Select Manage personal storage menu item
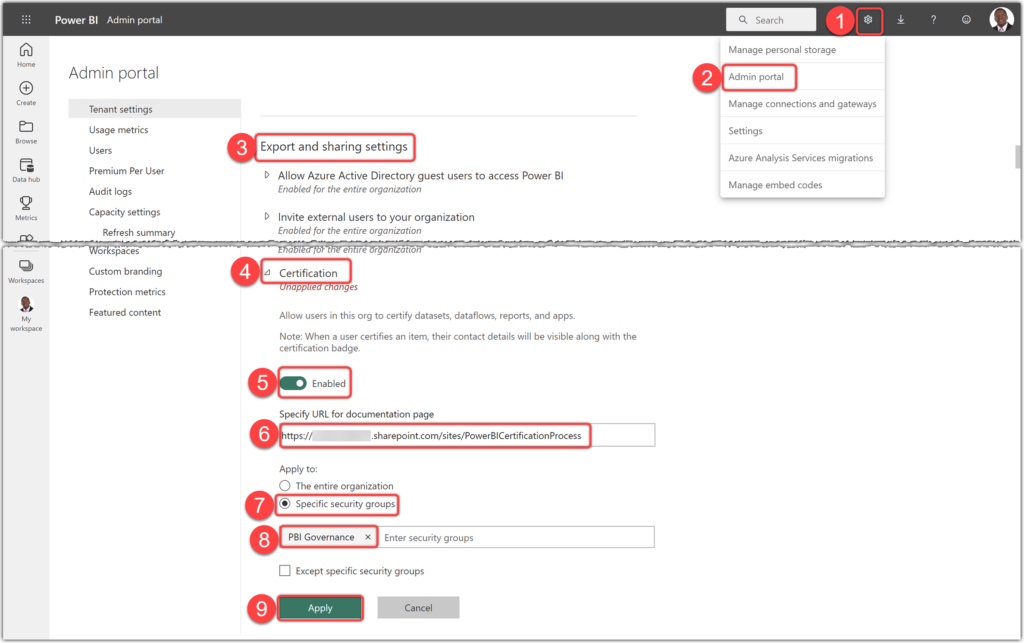The width and height of the screenshot is (1024, 643). pos(802,50)
